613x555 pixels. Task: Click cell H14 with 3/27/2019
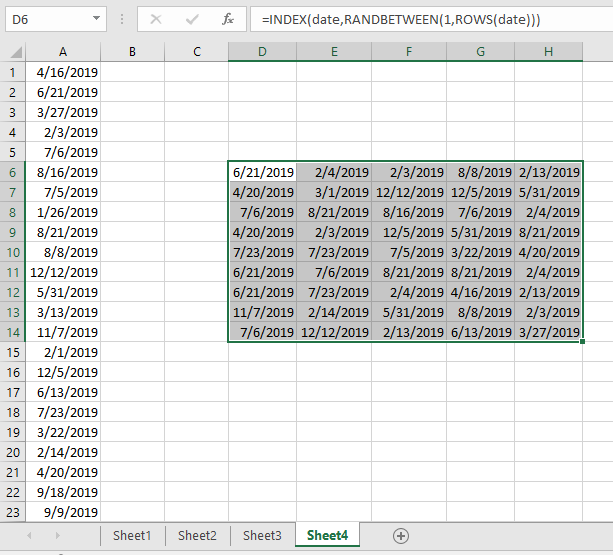[548, 332]
